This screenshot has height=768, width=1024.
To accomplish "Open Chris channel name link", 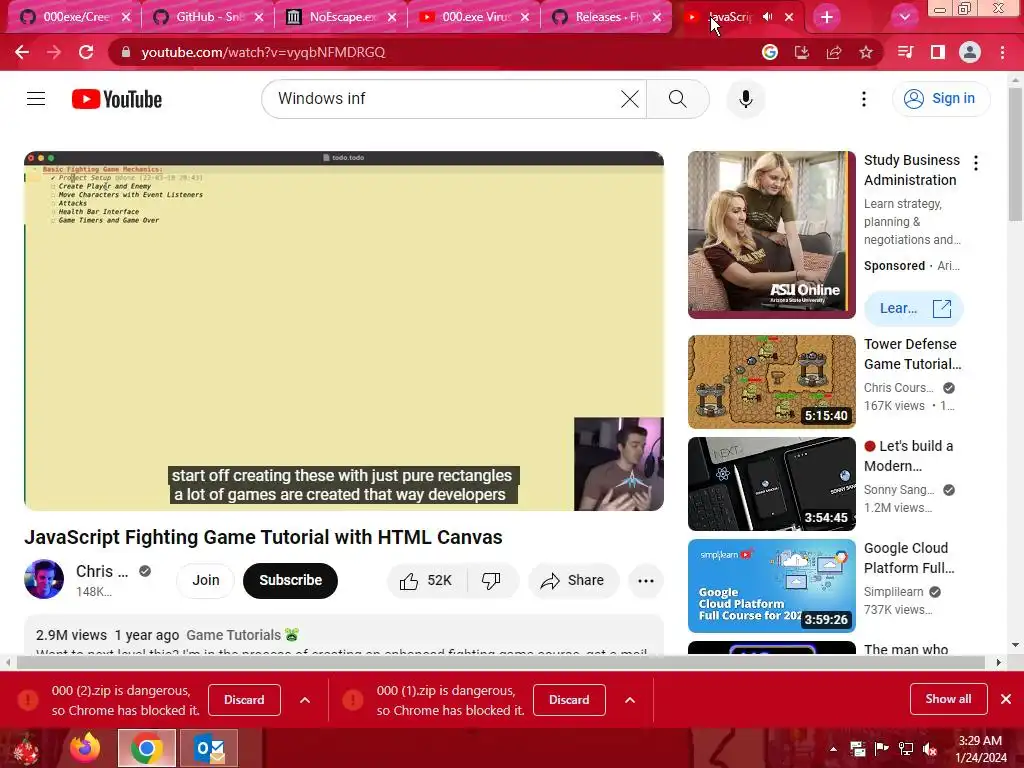I will 102,571.
